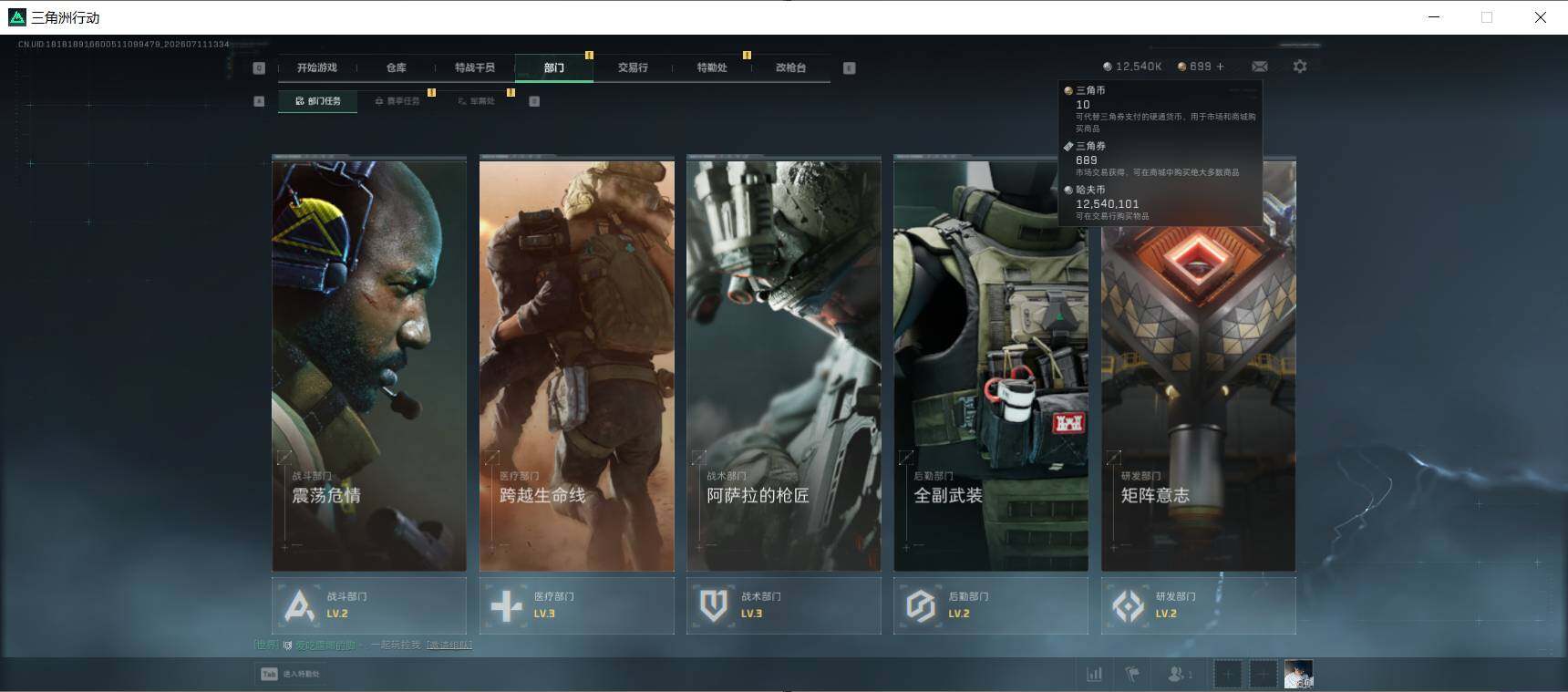The height and width of the screenshot is (692, 1568).
Task: Open the 矩阵意志 R&D department card
Action: click(1199, 365)
